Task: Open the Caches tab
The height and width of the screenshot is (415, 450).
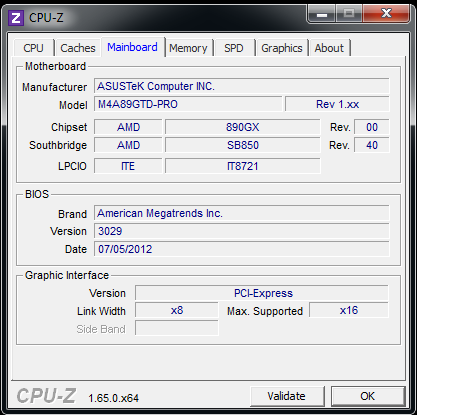Action: coord(78,48)
